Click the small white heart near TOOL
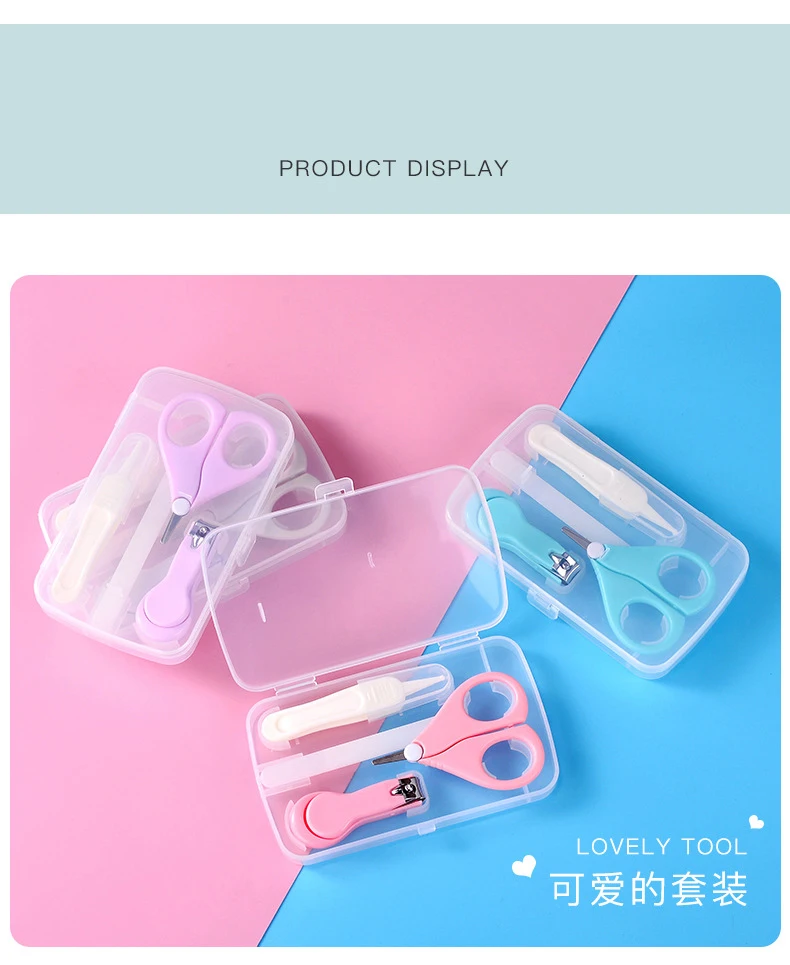Screen dimensions: 790x965 [756, 822]
